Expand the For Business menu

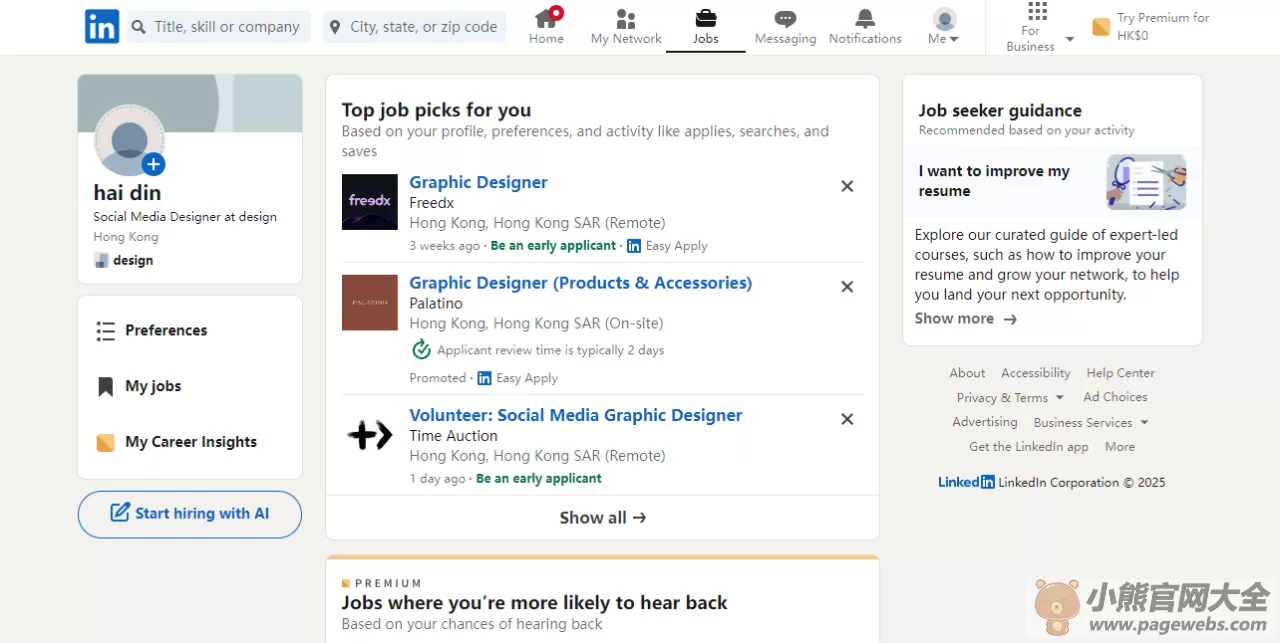[x=1040, y=27]
